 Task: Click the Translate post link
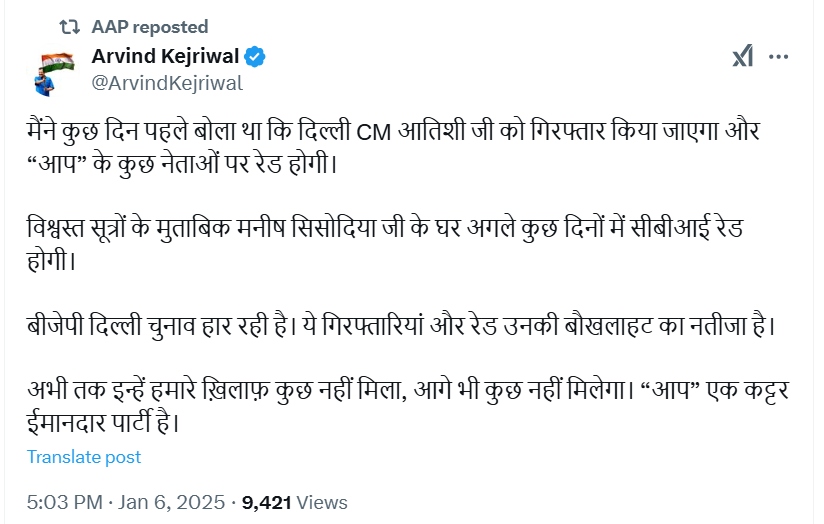point(84,457)
